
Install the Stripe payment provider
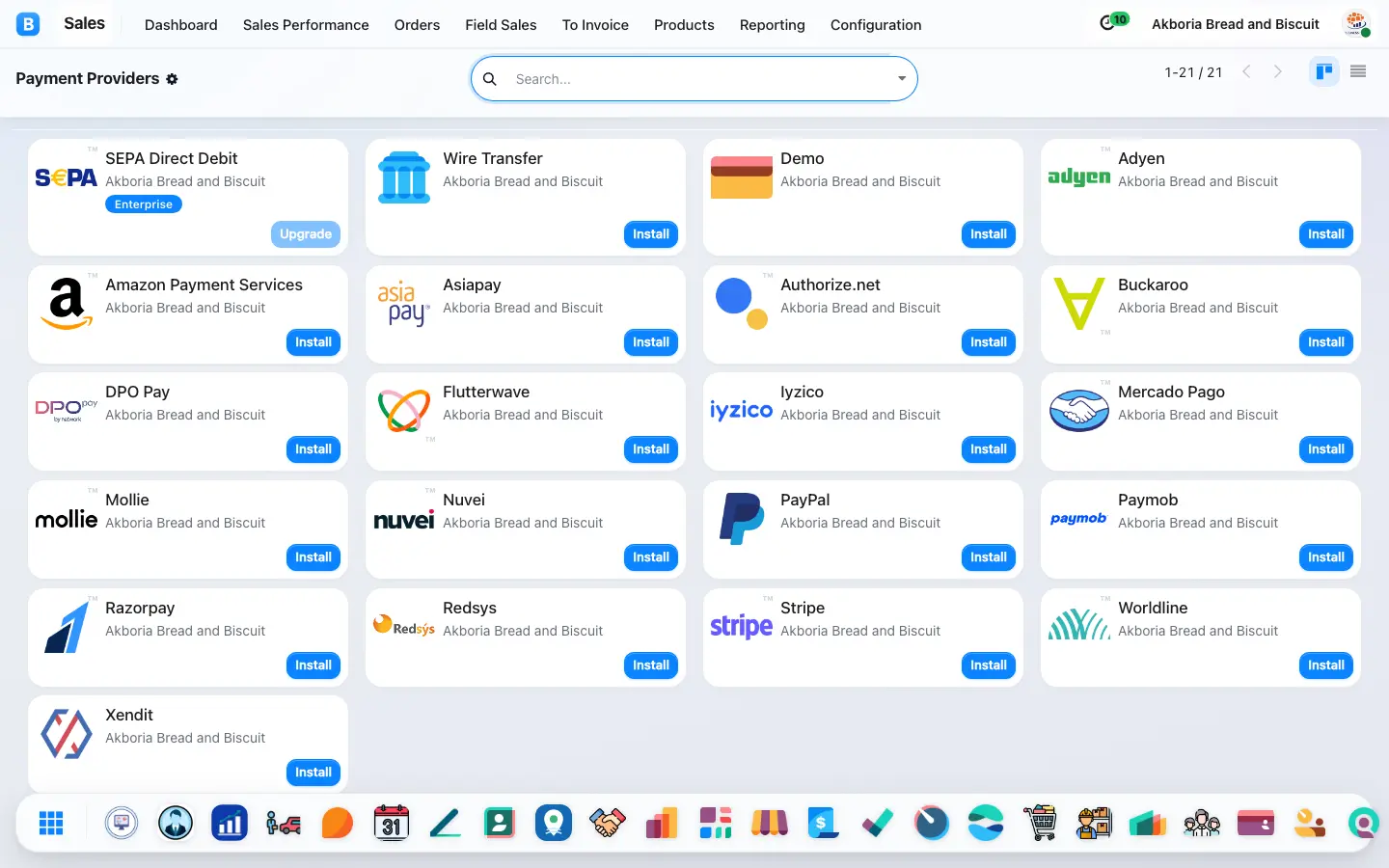pyautogui.click(x=988, y=665)
